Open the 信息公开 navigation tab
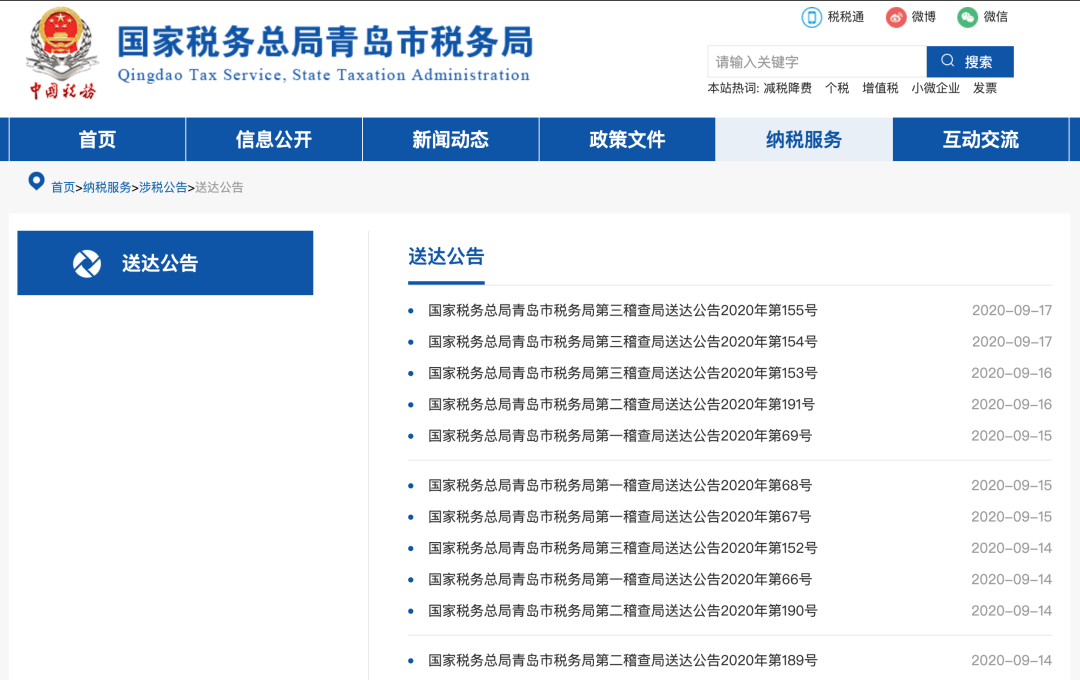This screenshot has height=680, width=1080. (x=274, y=140)
